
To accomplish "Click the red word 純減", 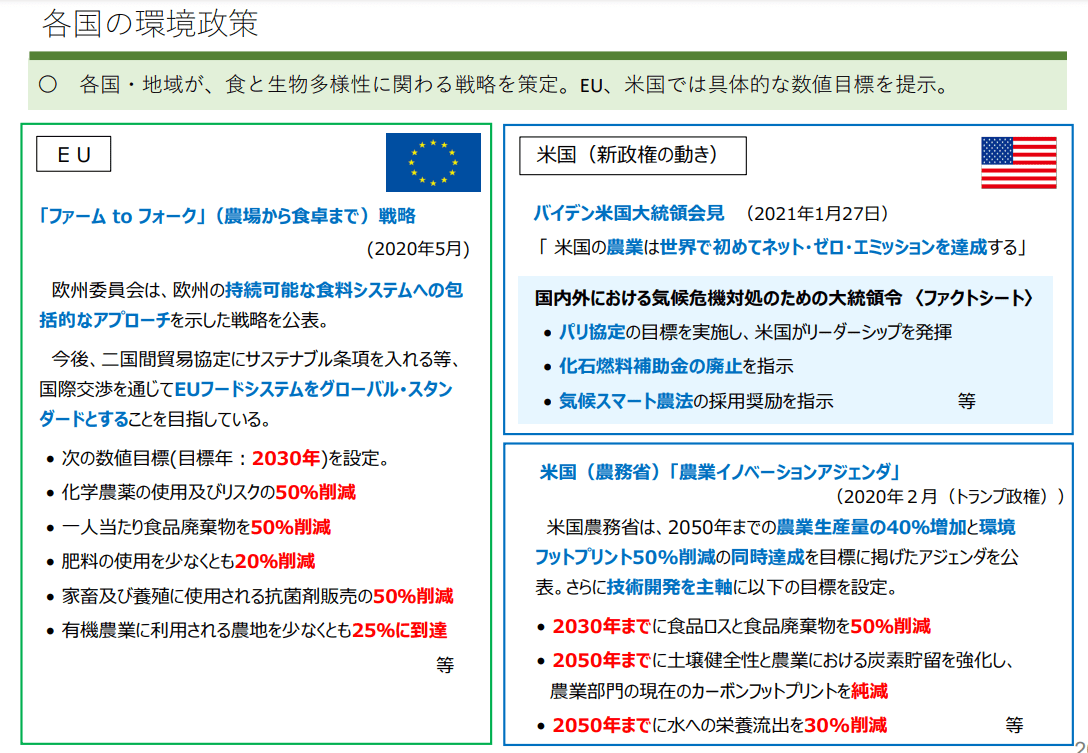I will [870, 691].
